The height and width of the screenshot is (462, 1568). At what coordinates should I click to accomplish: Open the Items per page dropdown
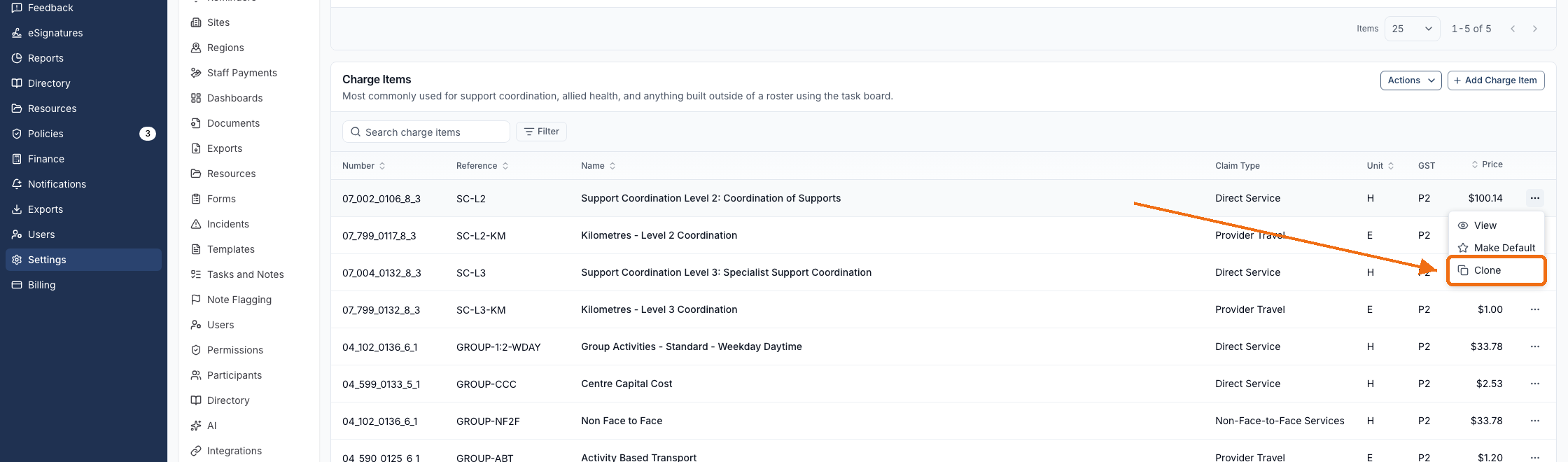(x=1412, y=29)
